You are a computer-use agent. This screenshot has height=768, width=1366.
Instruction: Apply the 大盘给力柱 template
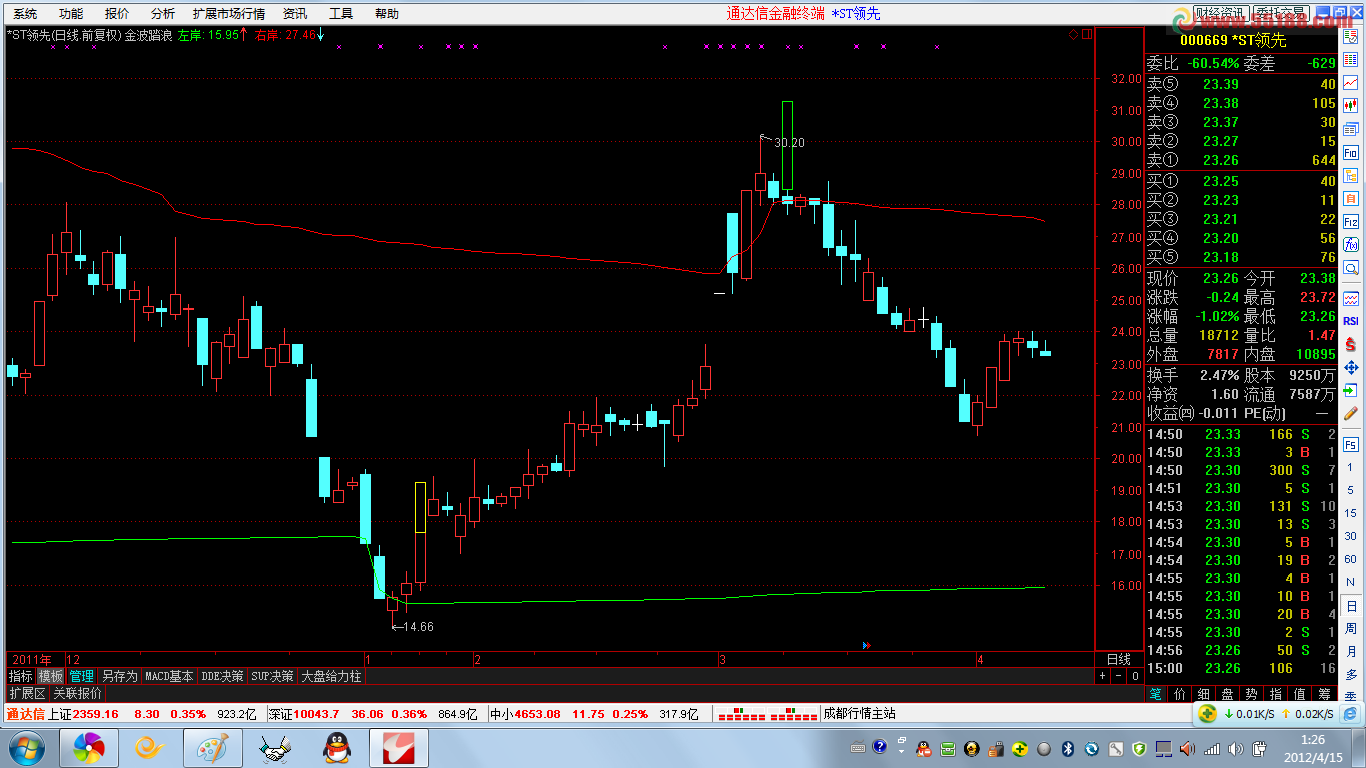click(x=331, y=676)
